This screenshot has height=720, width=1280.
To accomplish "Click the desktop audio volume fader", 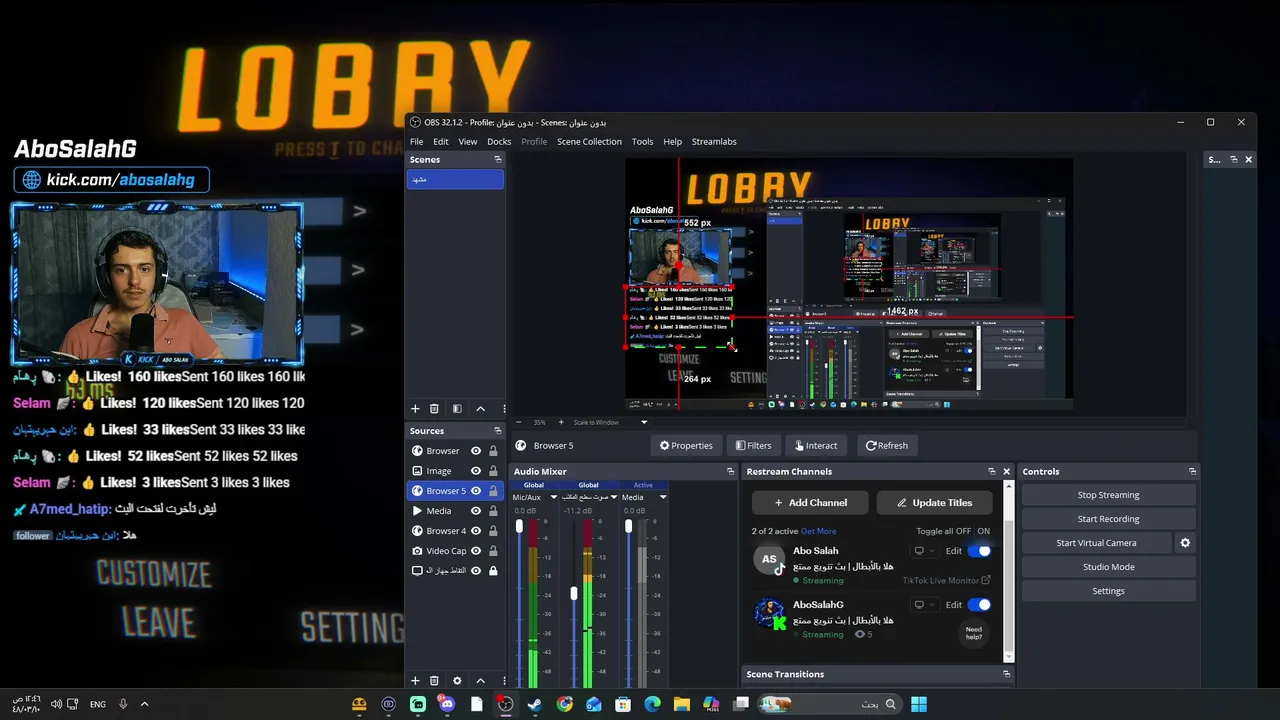I will click(574, 593).
